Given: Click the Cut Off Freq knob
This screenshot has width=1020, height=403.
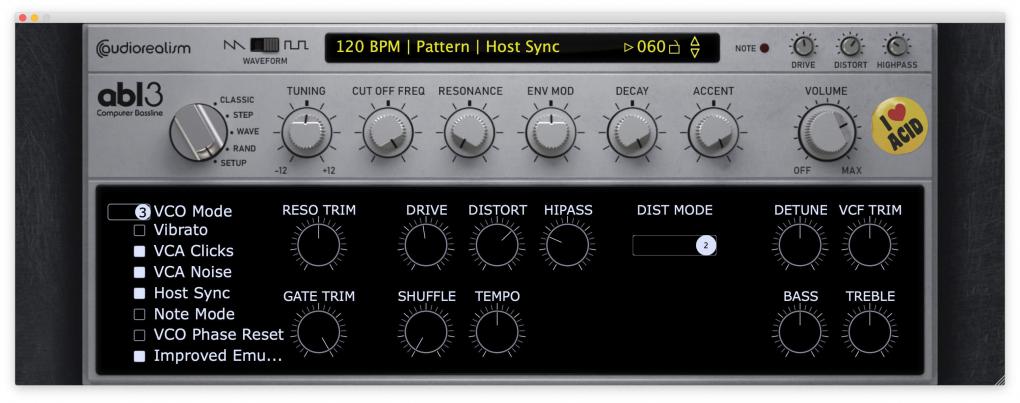Looking at the screenshot, I should tap(388, 133).
